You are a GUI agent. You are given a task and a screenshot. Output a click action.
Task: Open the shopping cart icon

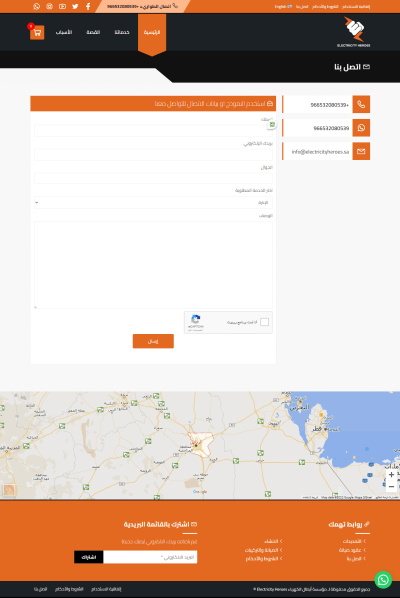coord(37,32)
